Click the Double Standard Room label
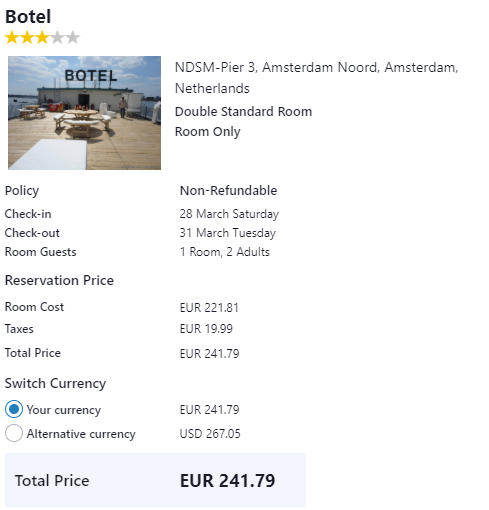This screenshot has width=489, height=510. 243,111
